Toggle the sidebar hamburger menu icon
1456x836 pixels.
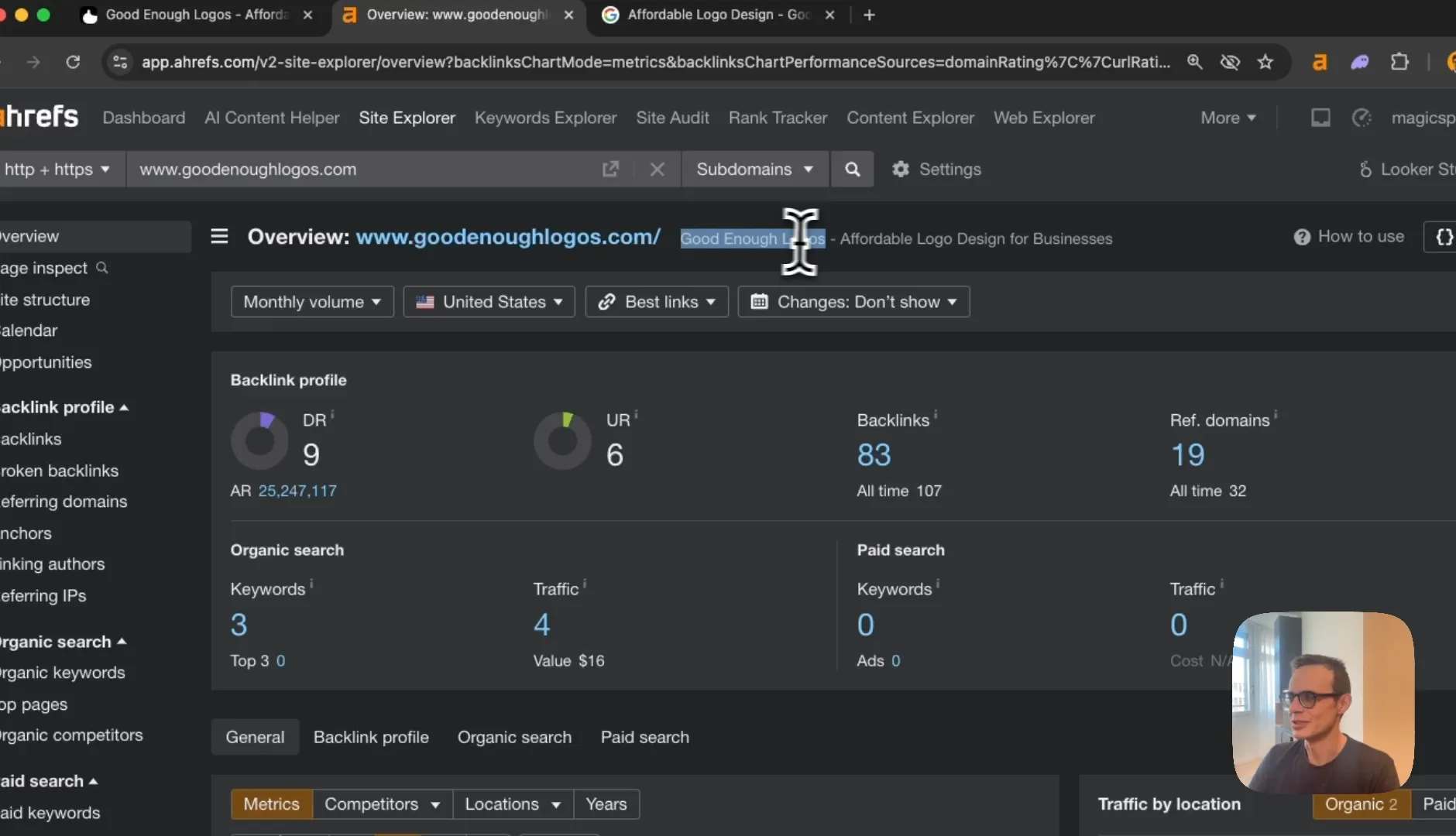[x=219, y=236]
